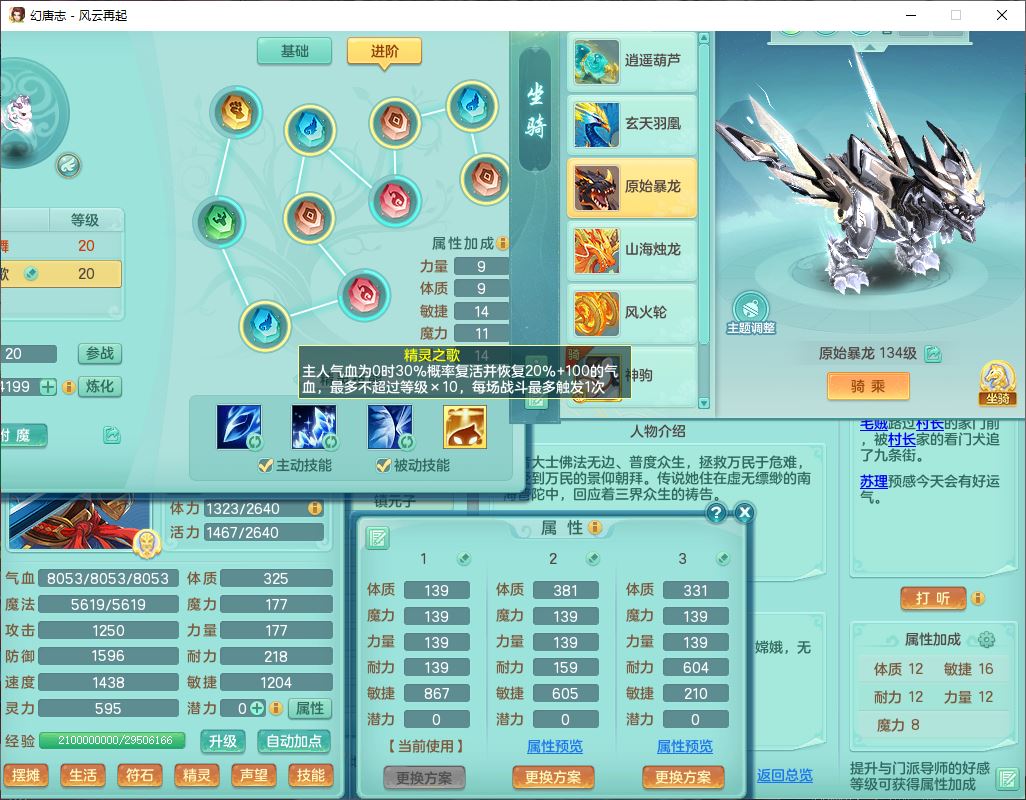The width and height of the screenshot is (1026, 800).
Task: Click the edit icon next to 原始暴龙 134级
Action: [933, 354]
